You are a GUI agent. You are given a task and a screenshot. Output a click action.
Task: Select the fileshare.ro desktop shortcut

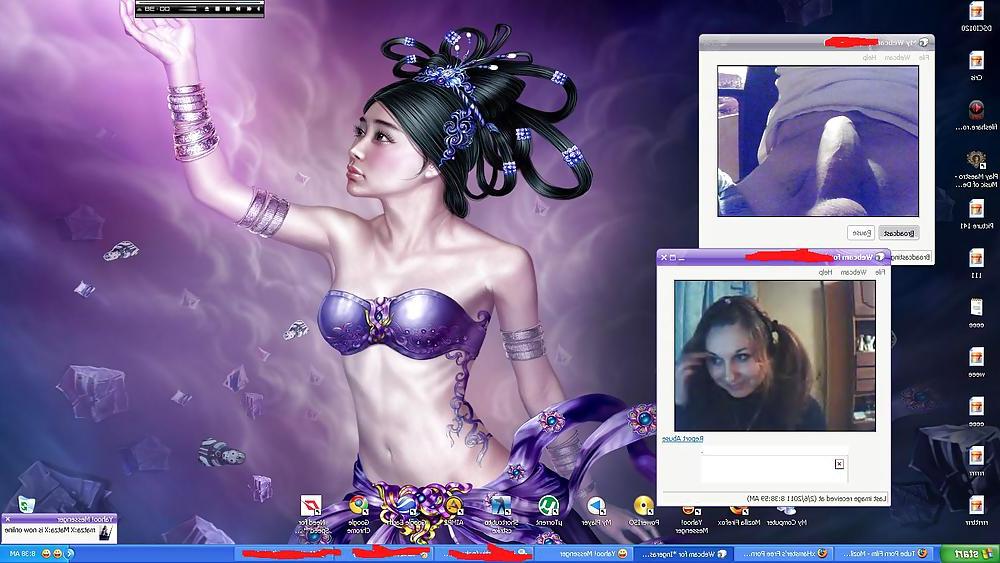click(976, 115)
